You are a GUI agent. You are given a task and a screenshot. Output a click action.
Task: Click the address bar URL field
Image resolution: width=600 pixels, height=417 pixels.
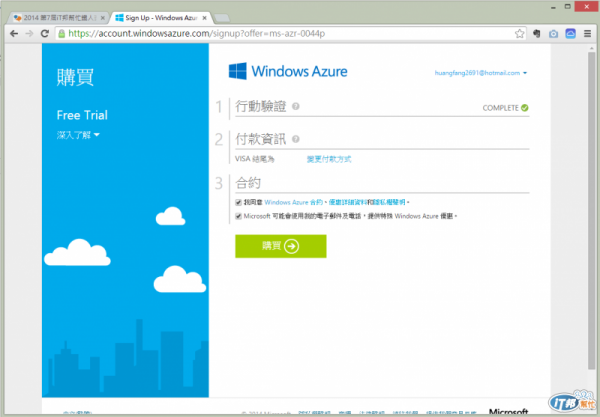289,34
